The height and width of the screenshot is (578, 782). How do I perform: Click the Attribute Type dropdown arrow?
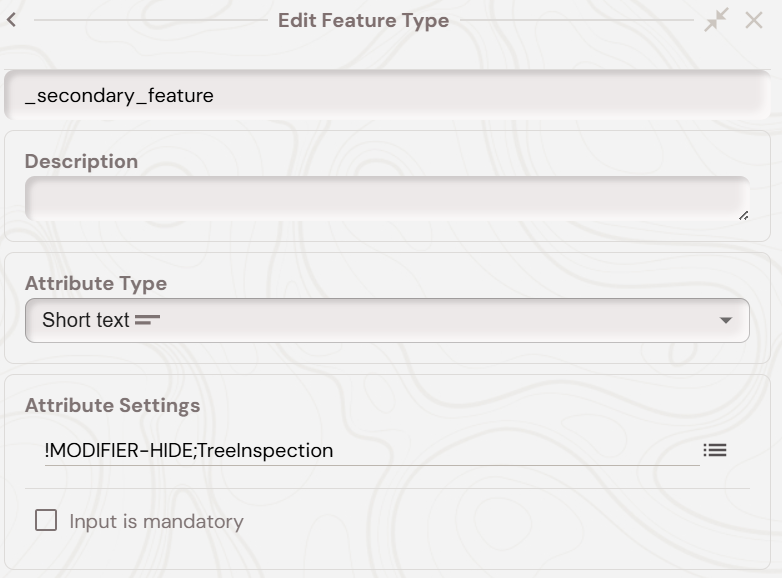click(726, 321)
